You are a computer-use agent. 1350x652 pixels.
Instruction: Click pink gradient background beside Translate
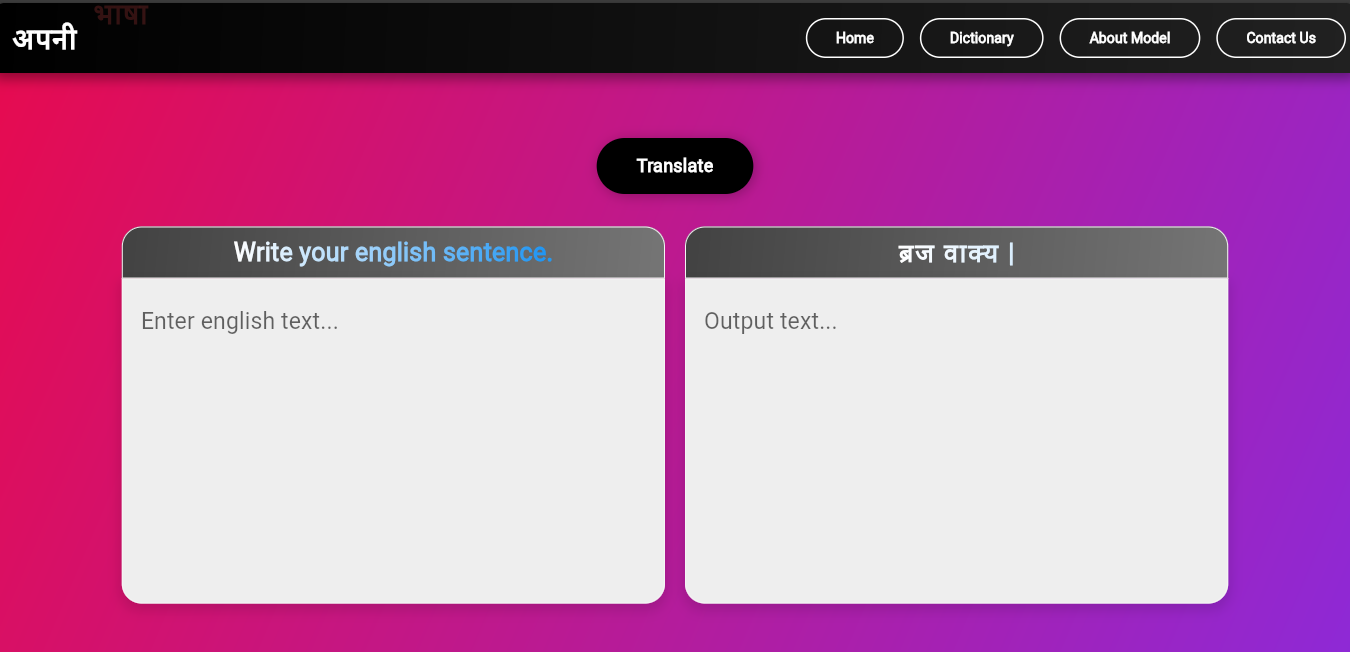pyautogui.click(x=400, y=165)
